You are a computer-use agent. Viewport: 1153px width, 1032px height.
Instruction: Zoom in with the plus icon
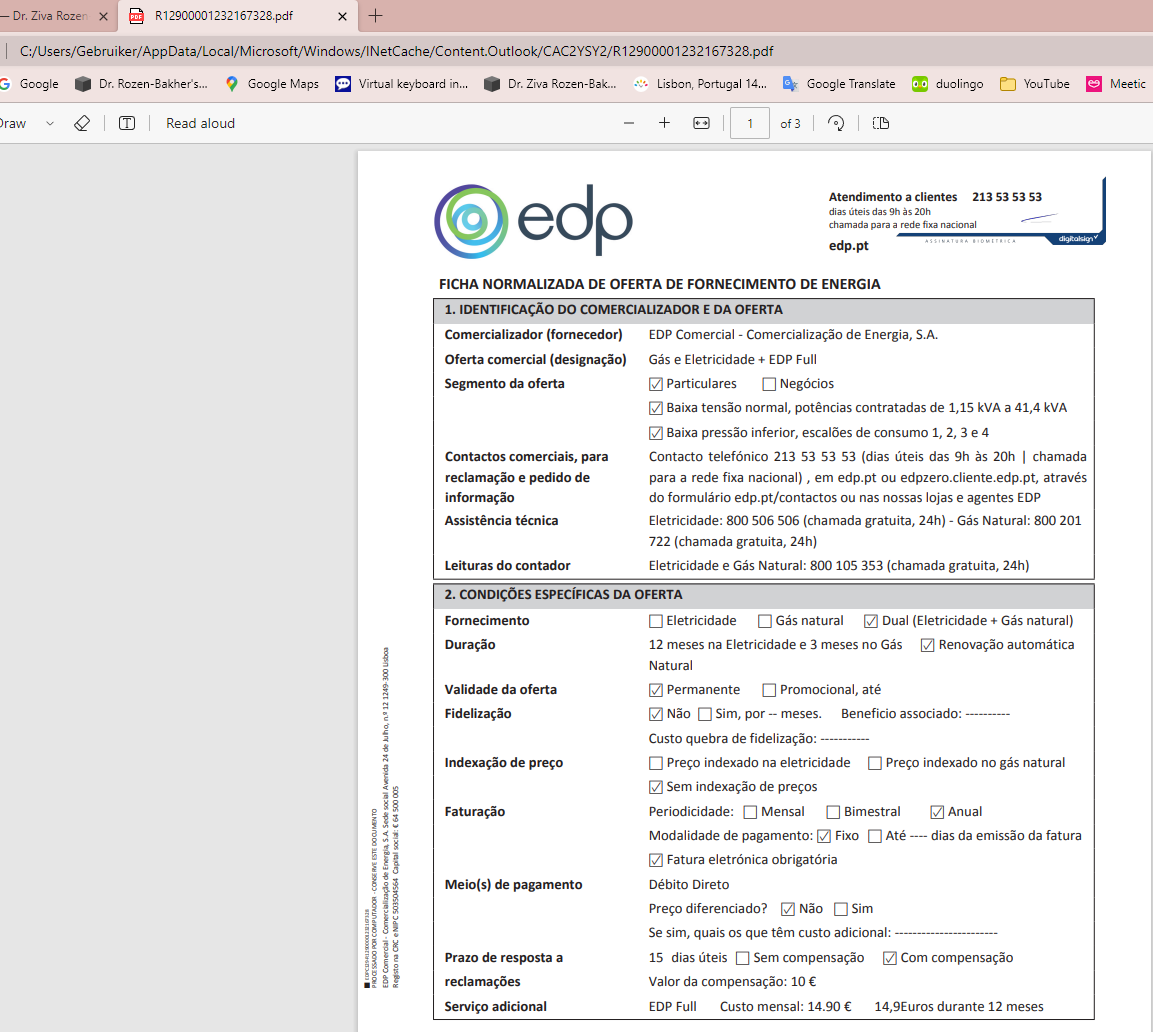pos(664,124)
